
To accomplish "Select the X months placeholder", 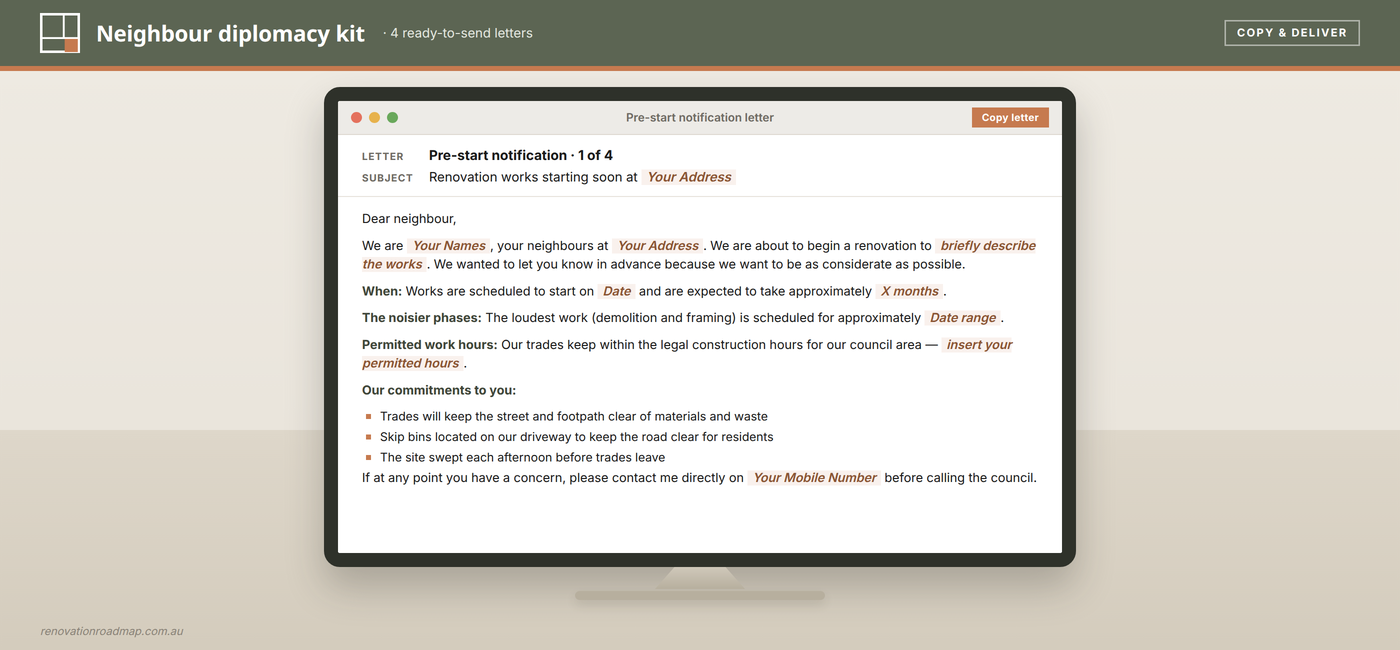I will 910,291.
